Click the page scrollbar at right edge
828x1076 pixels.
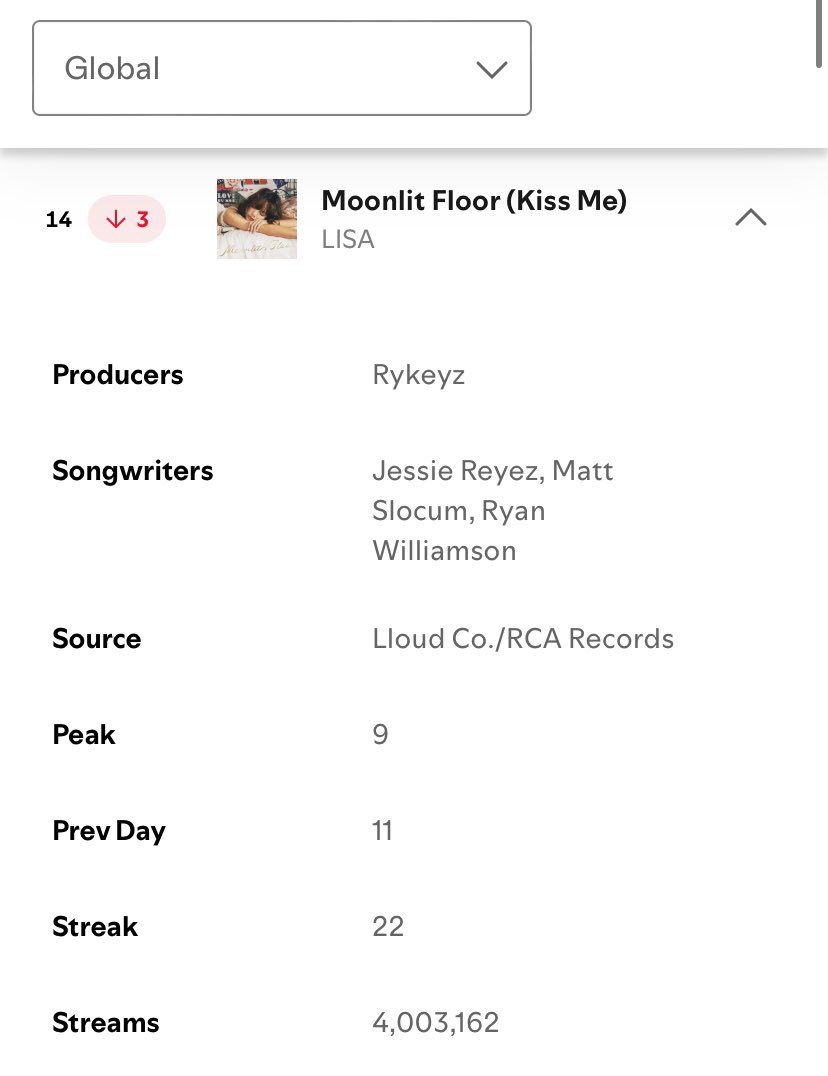click(x=818, y=33)
